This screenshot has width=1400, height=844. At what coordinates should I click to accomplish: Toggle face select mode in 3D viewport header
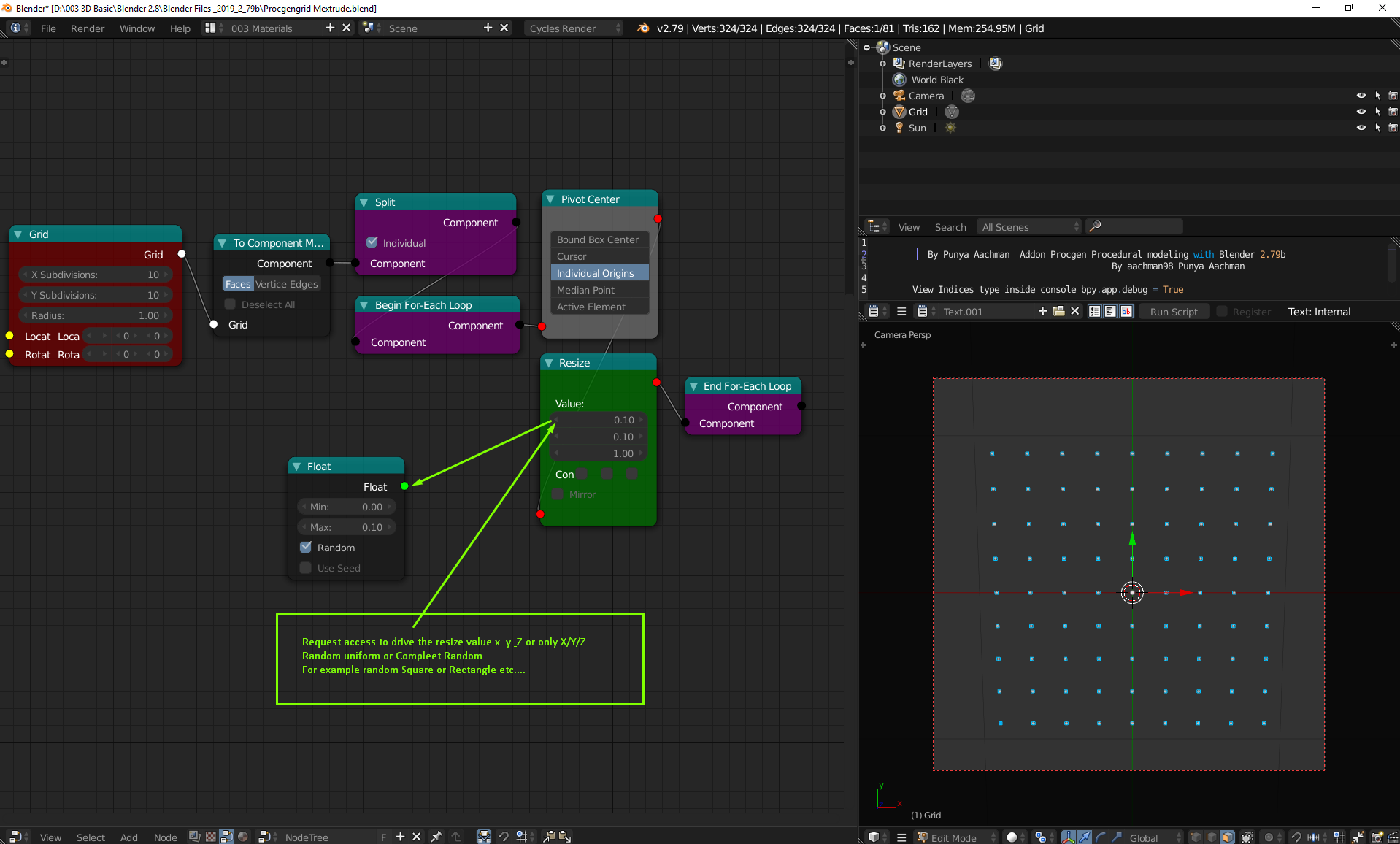pyautogui.click(x=1228, y=837)
